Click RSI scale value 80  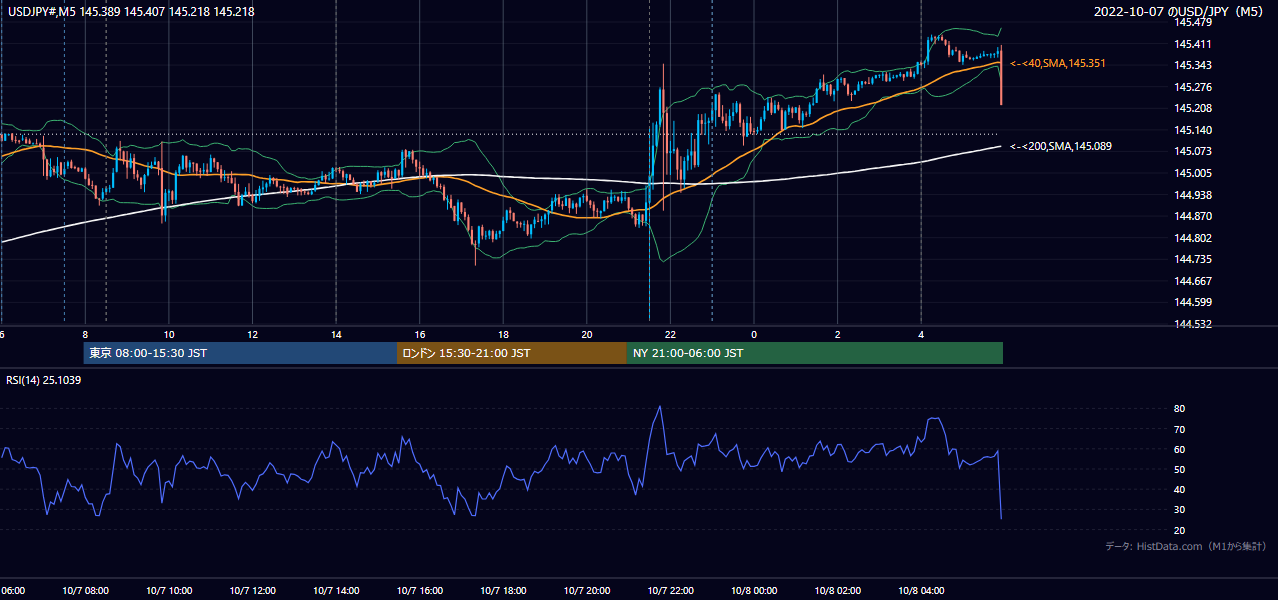[1179, 409]
